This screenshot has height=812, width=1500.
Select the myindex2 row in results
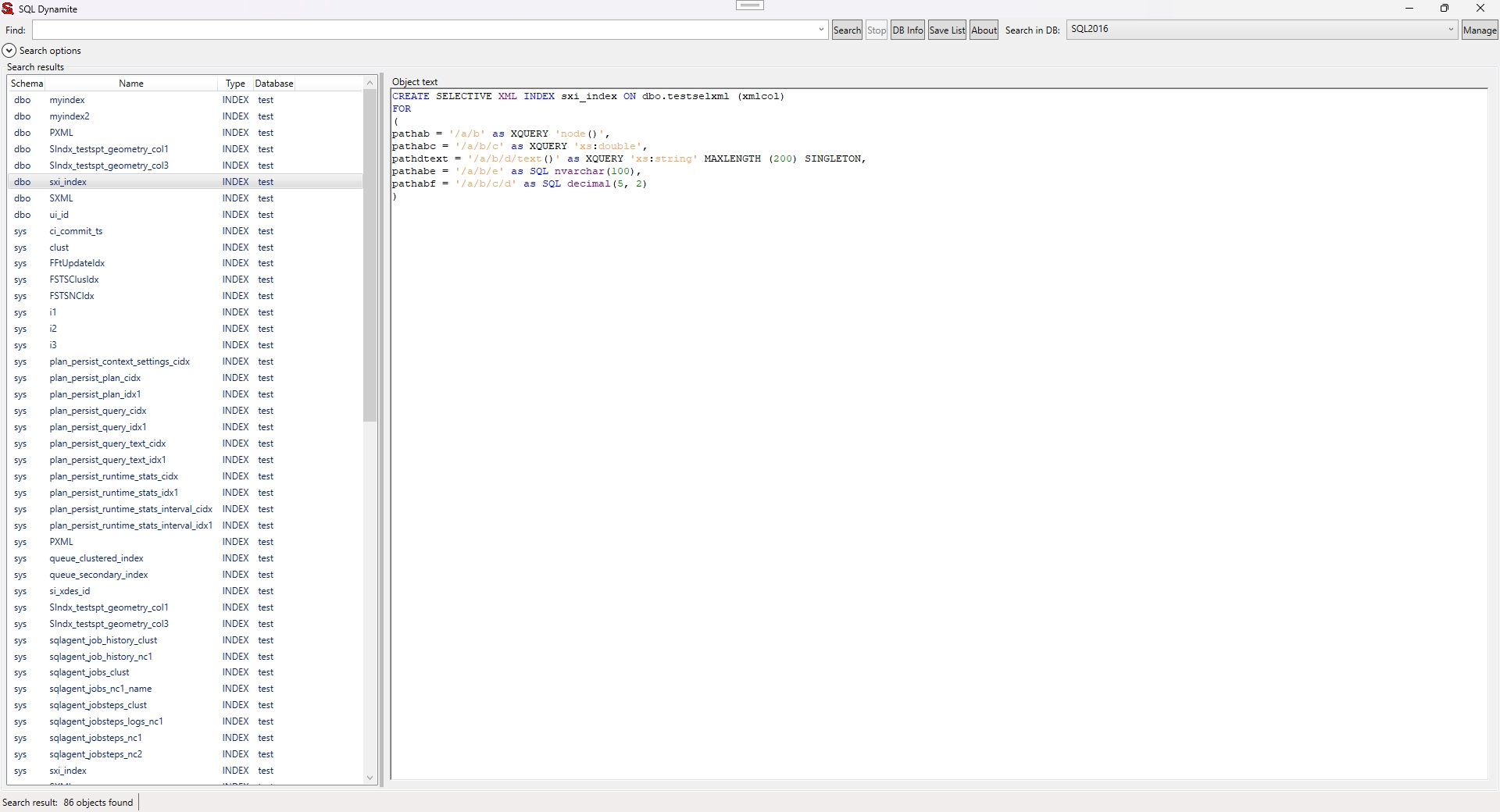pos(70,116)
